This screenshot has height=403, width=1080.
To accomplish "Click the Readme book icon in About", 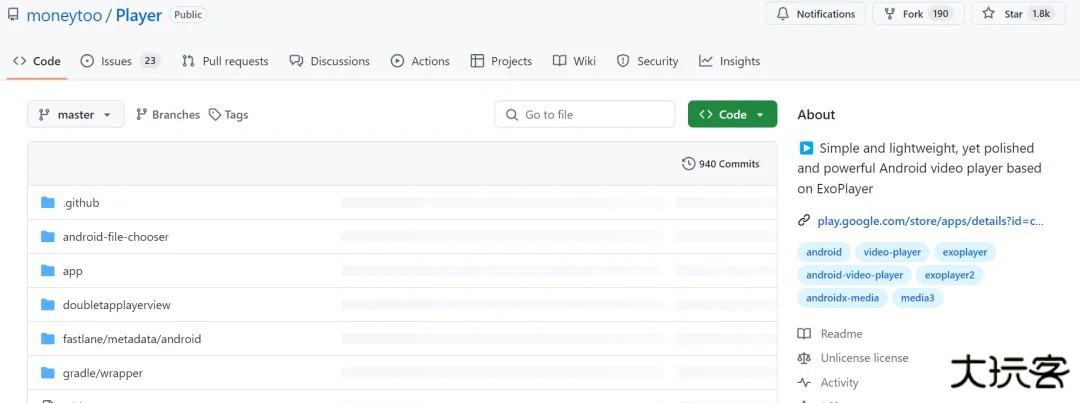I will (804, 334).
